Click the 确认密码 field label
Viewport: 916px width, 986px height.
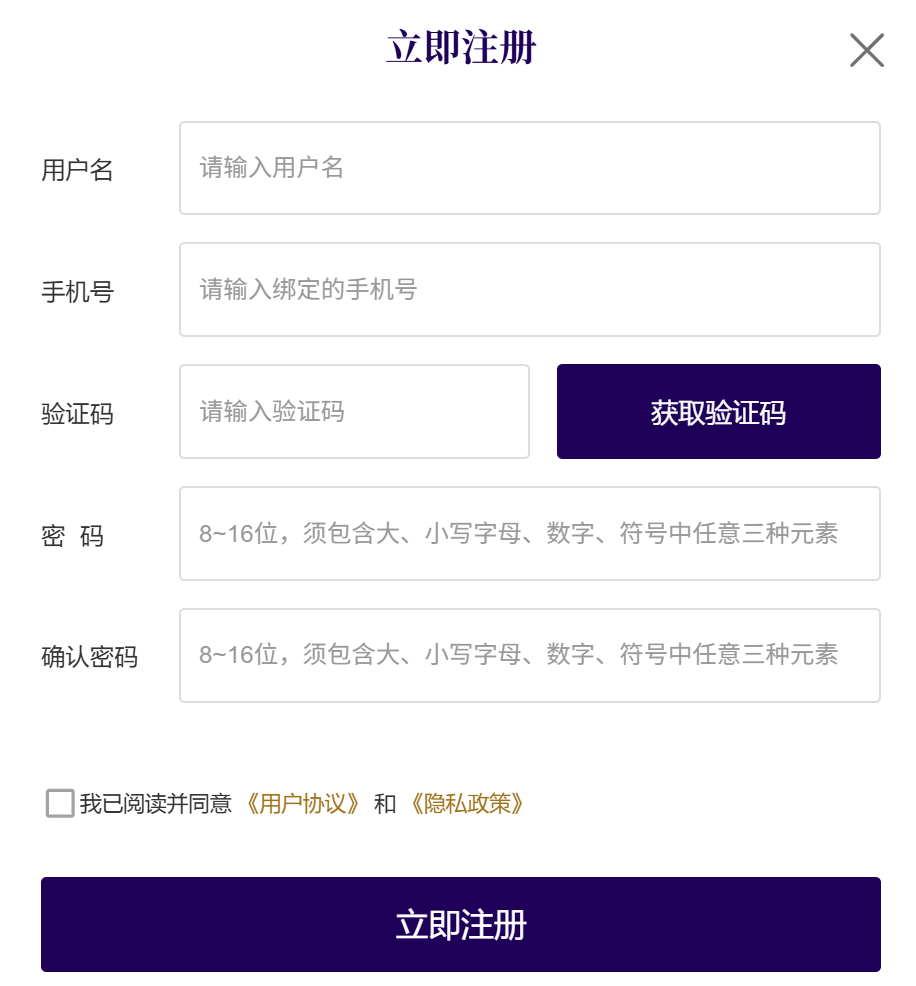(89, 658)
